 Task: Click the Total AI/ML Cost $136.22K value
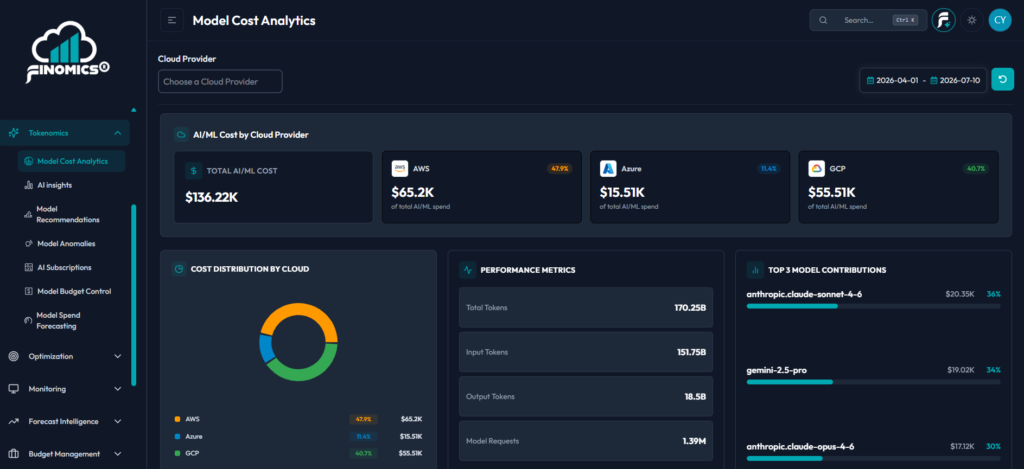(x=212, y=197)
